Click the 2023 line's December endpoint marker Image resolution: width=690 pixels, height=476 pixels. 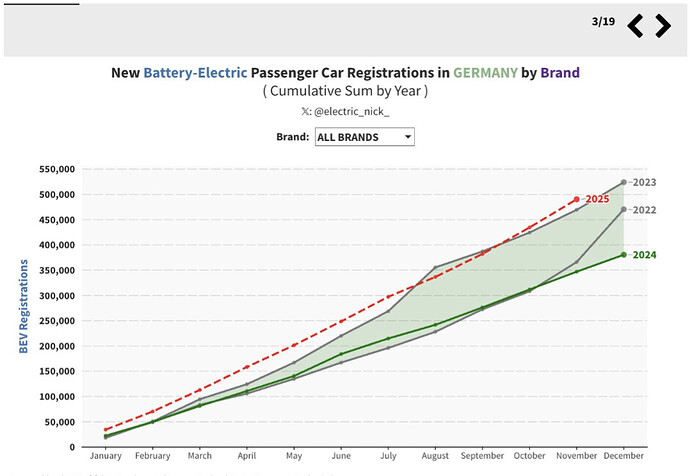click(x=624, y=182)
